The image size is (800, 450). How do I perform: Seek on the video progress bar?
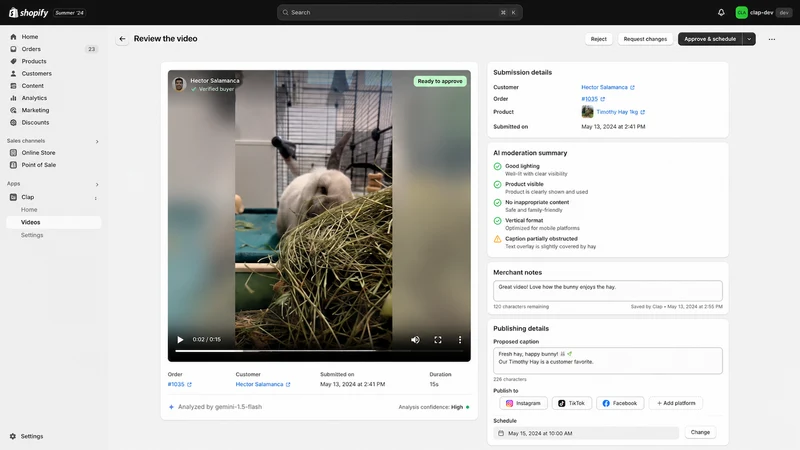tap(319, 351)
